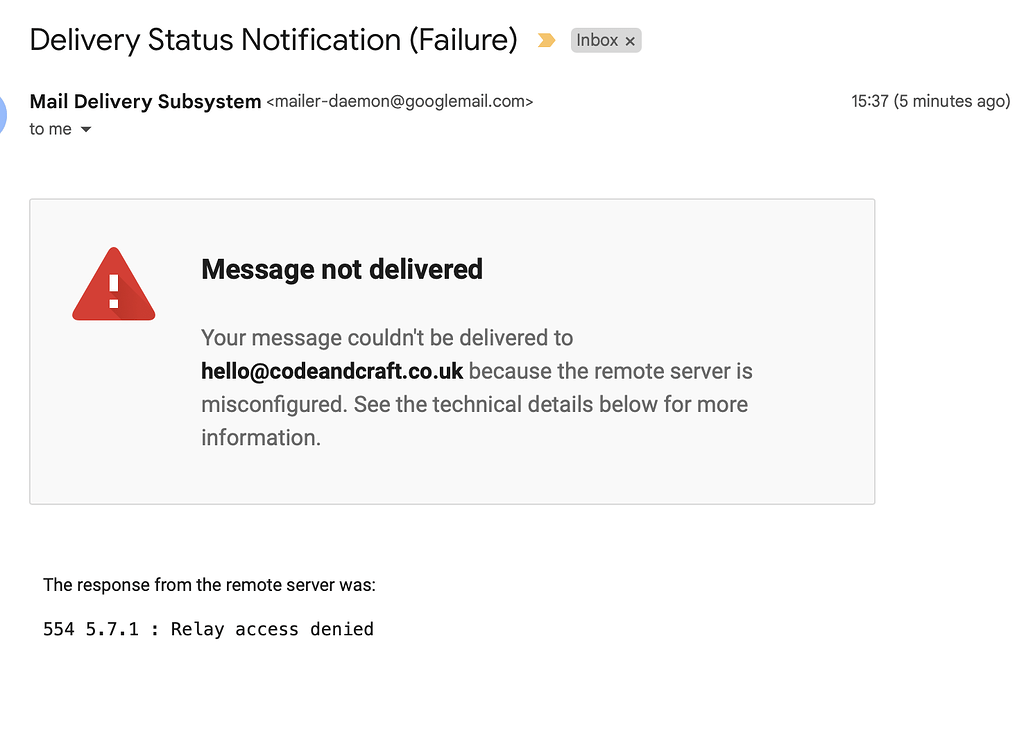Expand recipient details arrow beside 'to me'
The image size is (1024, 756).
86,130
